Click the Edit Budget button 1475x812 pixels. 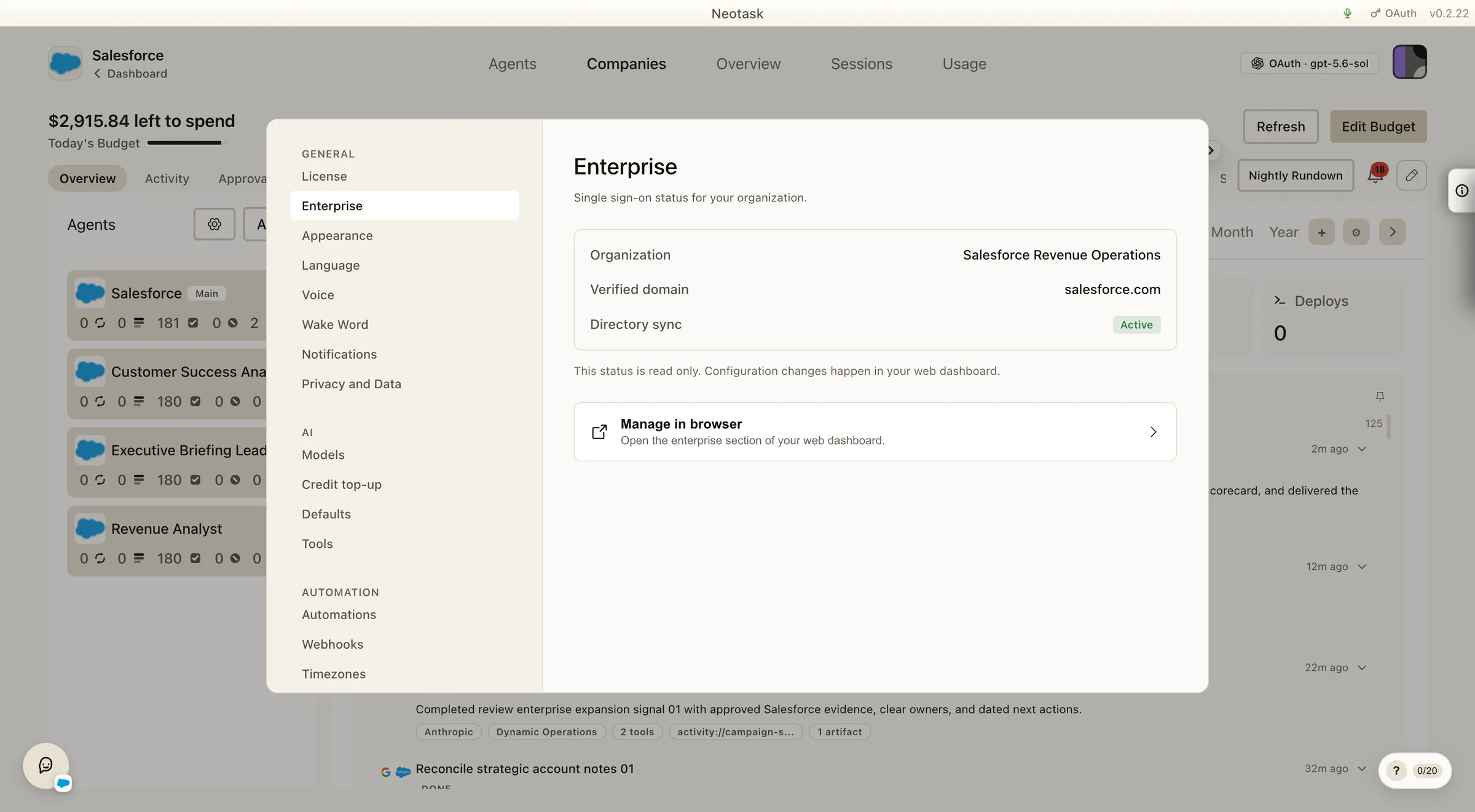pyautogui.click(x=1379, y=127)
